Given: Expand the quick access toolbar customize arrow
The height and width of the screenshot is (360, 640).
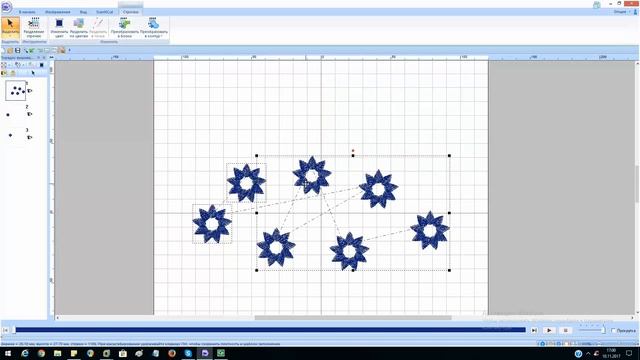Looking at the screenshot, I should tap(69, 50).
